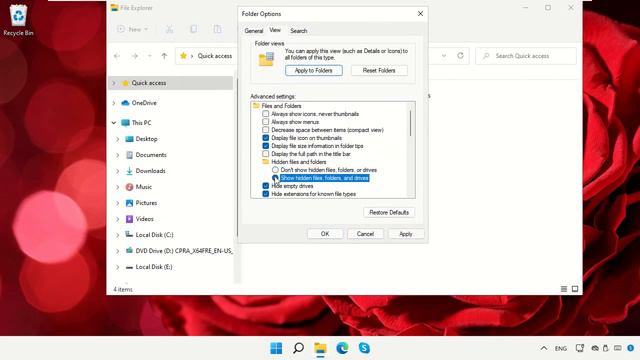Enable Always show menus checkbox

[x=266, y=122]
